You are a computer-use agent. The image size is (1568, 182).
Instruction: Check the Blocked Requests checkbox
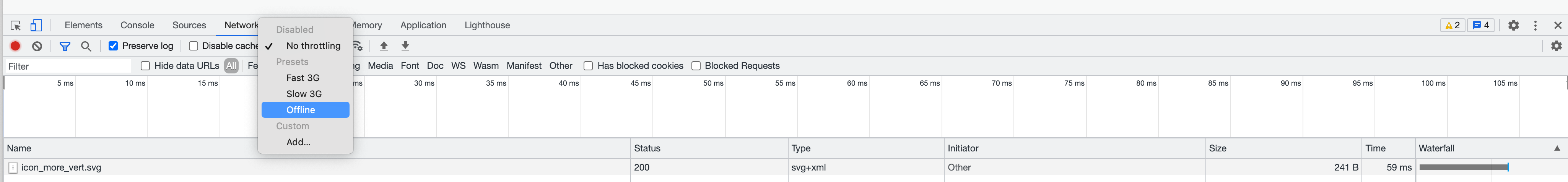(696, 66)
